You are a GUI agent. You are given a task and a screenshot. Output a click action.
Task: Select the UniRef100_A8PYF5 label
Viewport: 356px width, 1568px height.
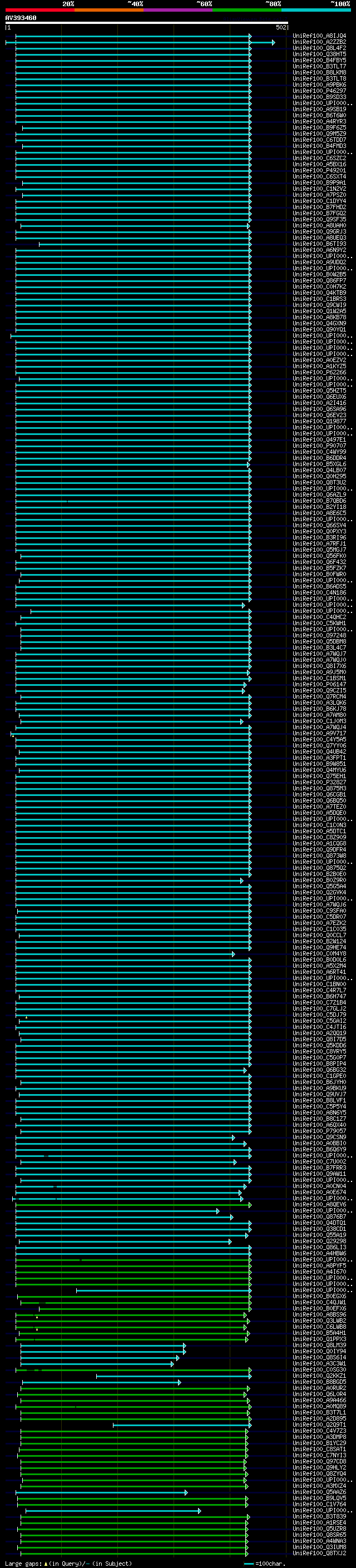tap(319, 1265)
